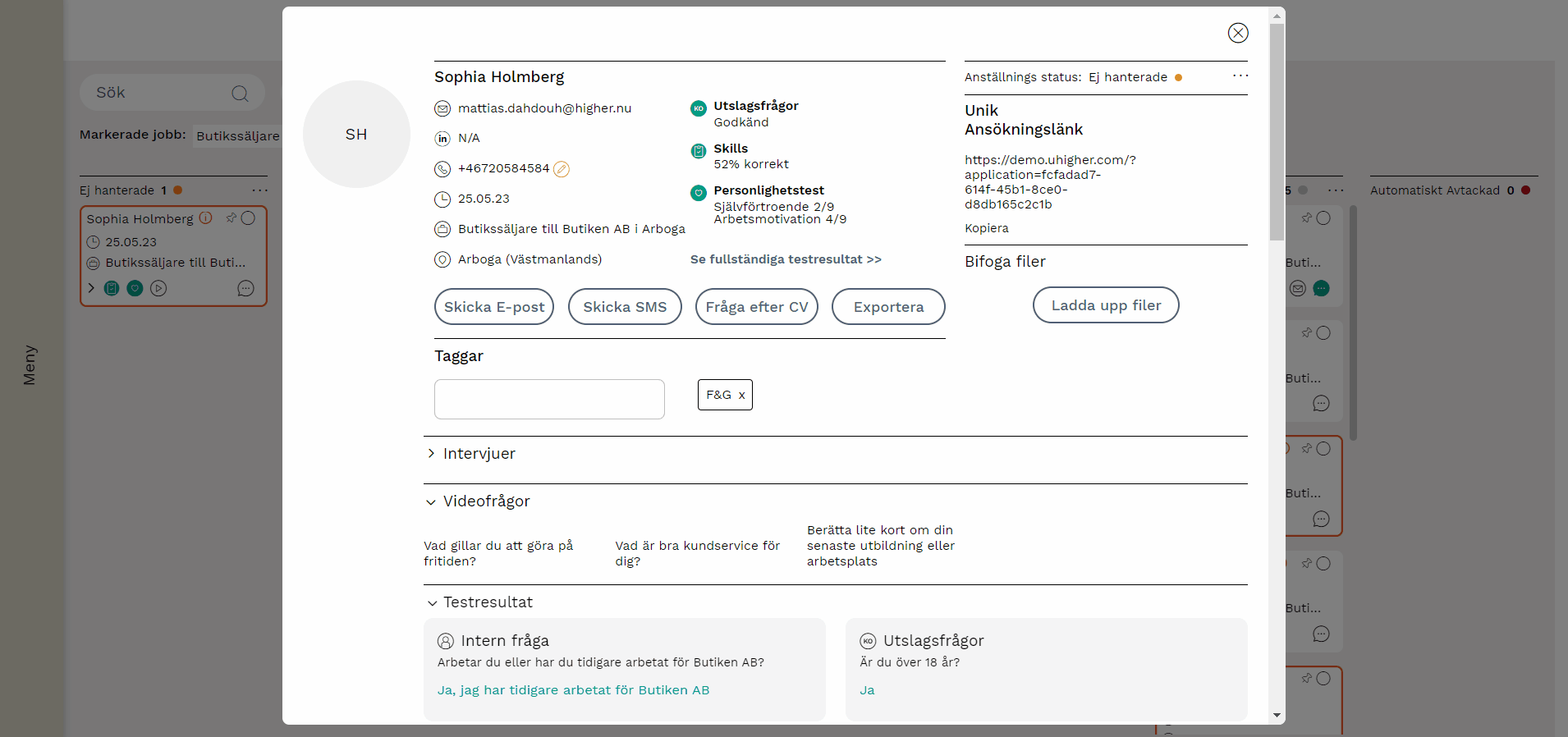Open the three-dot menu beside Anställnings status
This screenshot has height=737, width=1568.
tap(1240, 76)
